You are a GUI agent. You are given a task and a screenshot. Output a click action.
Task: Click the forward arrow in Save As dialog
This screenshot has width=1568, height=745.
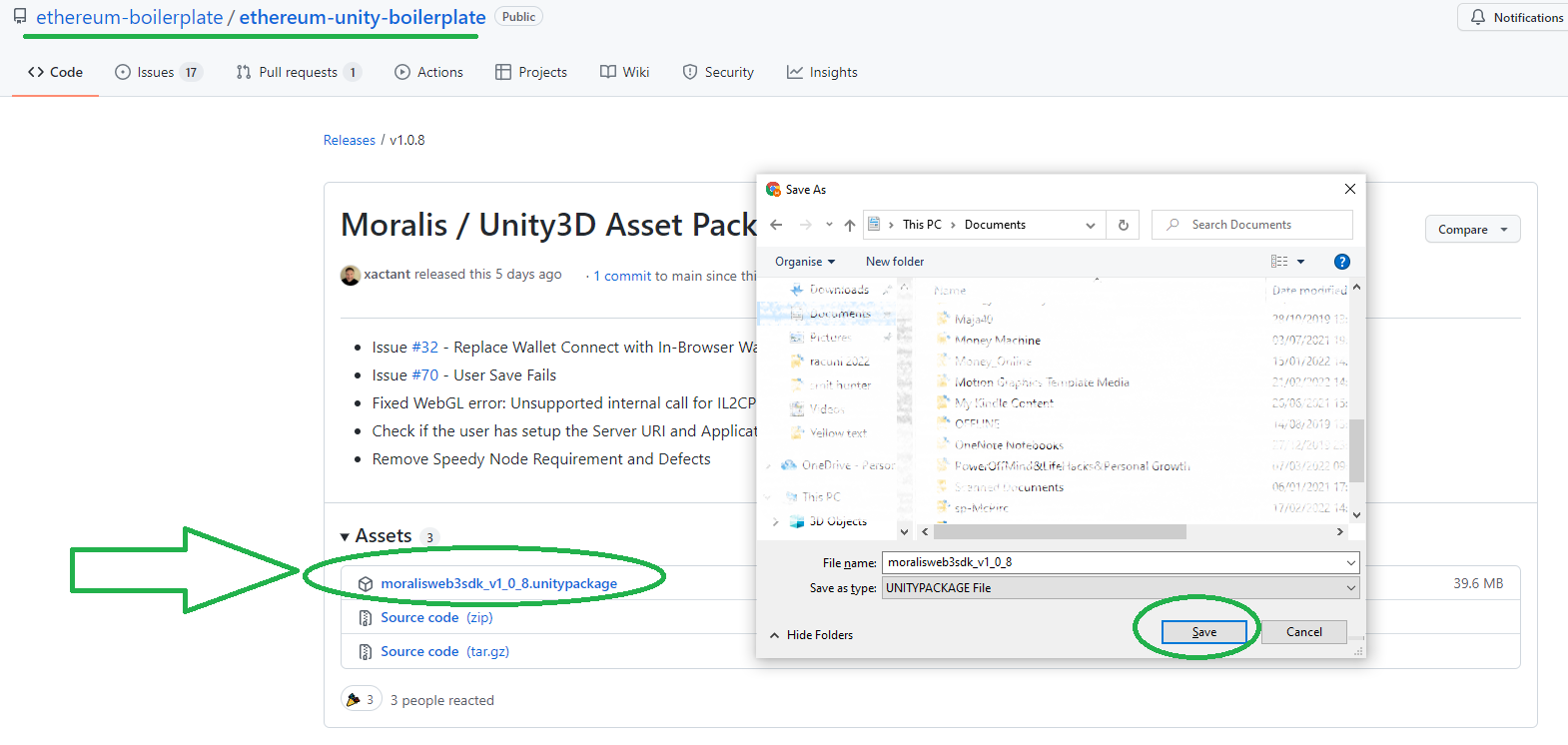tap(805, 225)
